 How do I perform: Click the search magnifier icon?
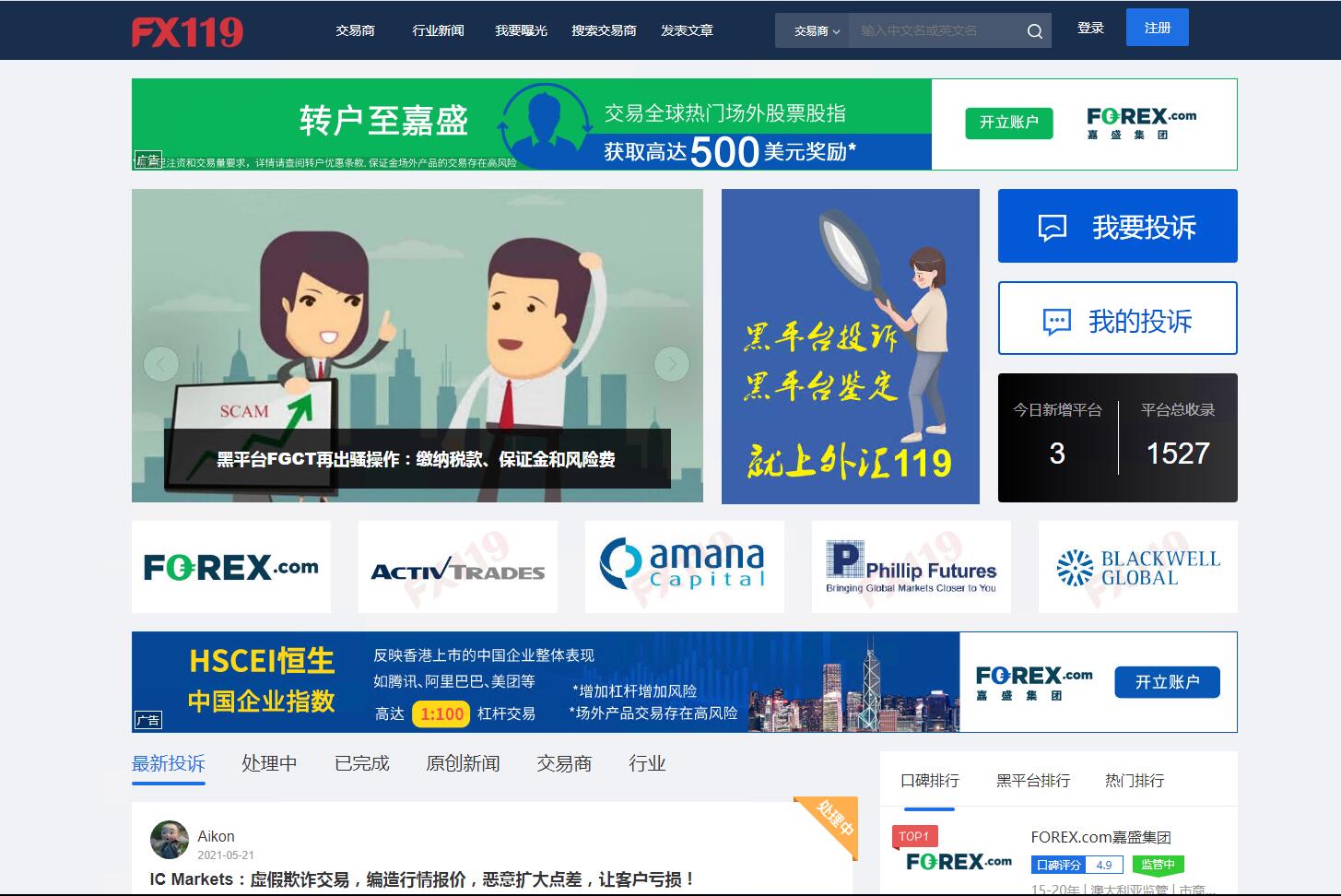[x=1034, y=31]
